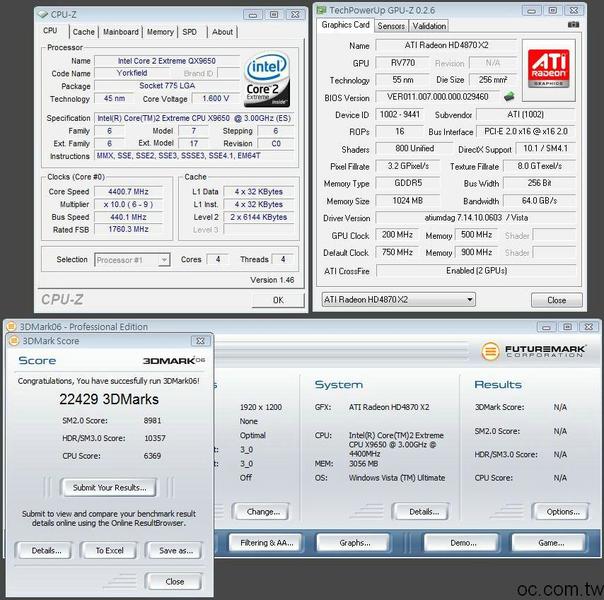Click OK in the CPU-Z window
The height and width of the screenshot is (600, 604).
(278, 300)
